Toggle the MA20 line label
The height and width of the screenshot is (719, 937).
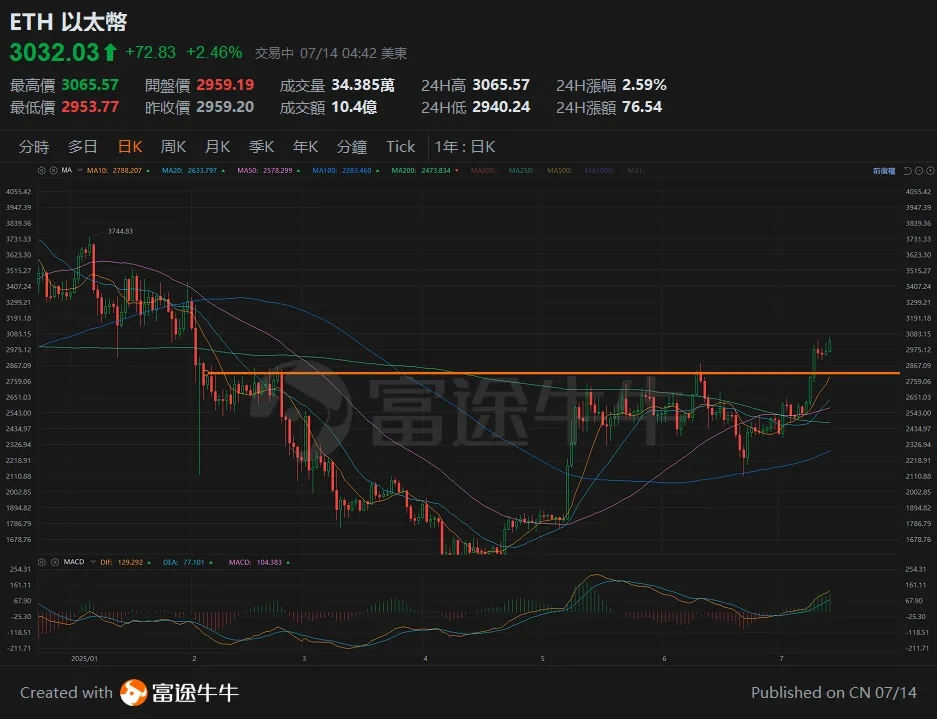194,171
